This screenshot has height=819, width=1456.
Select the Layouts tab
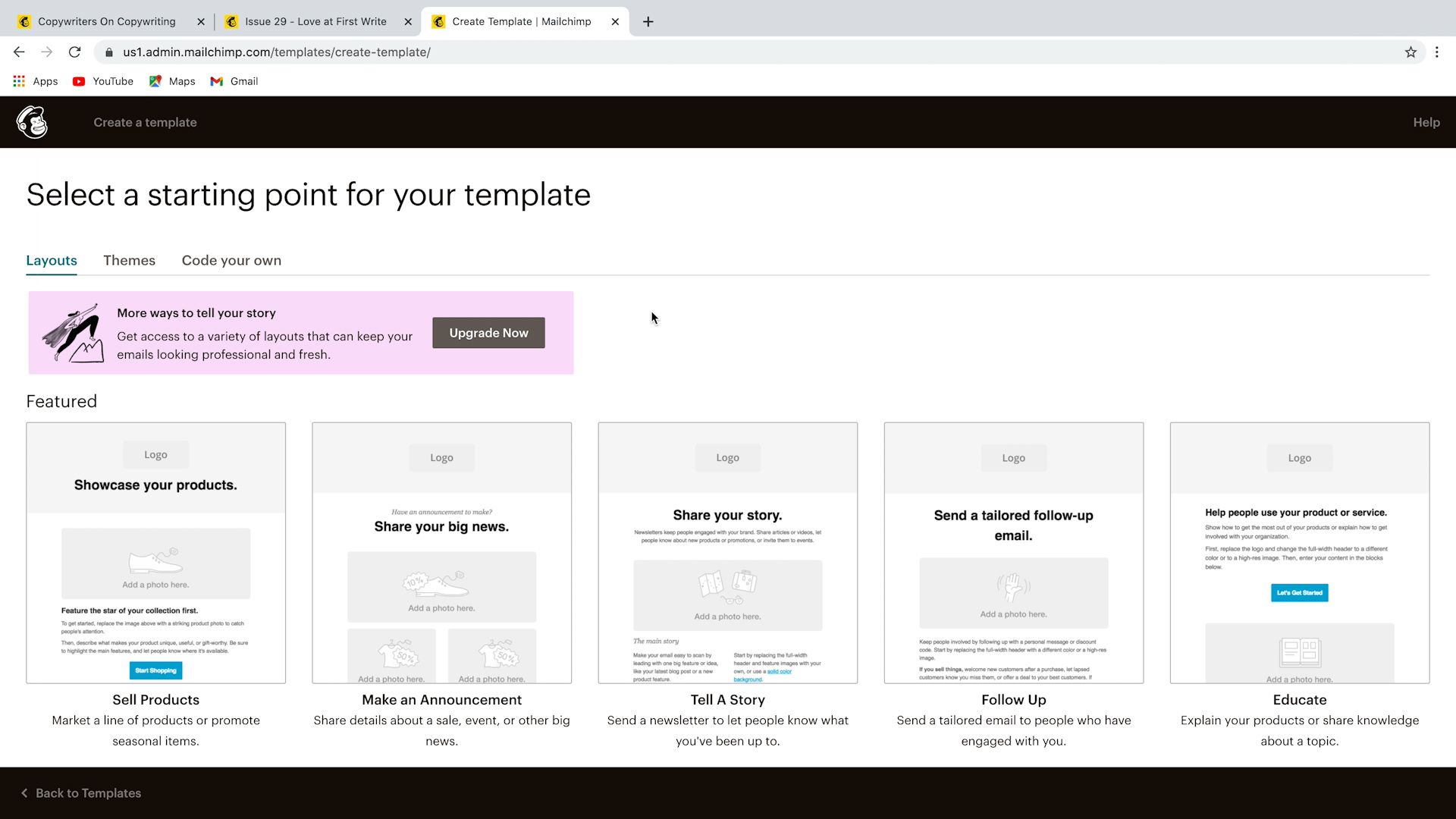coord(52,260)
